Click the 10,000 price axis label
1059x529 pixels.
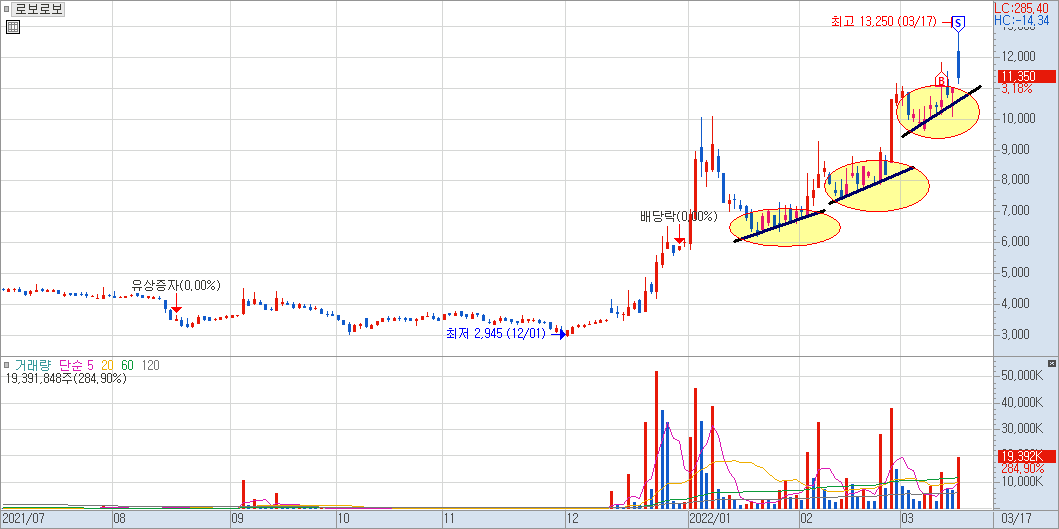[1018, 118]
